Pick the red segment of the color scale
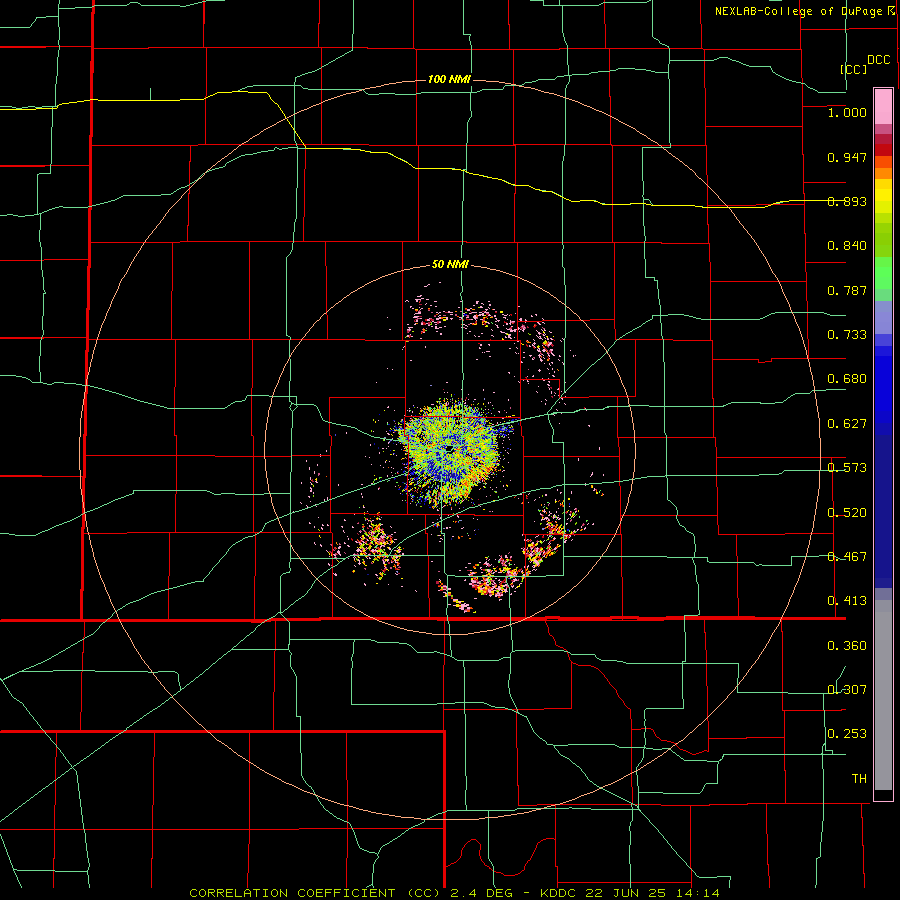This screenshot has height=900, width=900. (x=883, y=149)
